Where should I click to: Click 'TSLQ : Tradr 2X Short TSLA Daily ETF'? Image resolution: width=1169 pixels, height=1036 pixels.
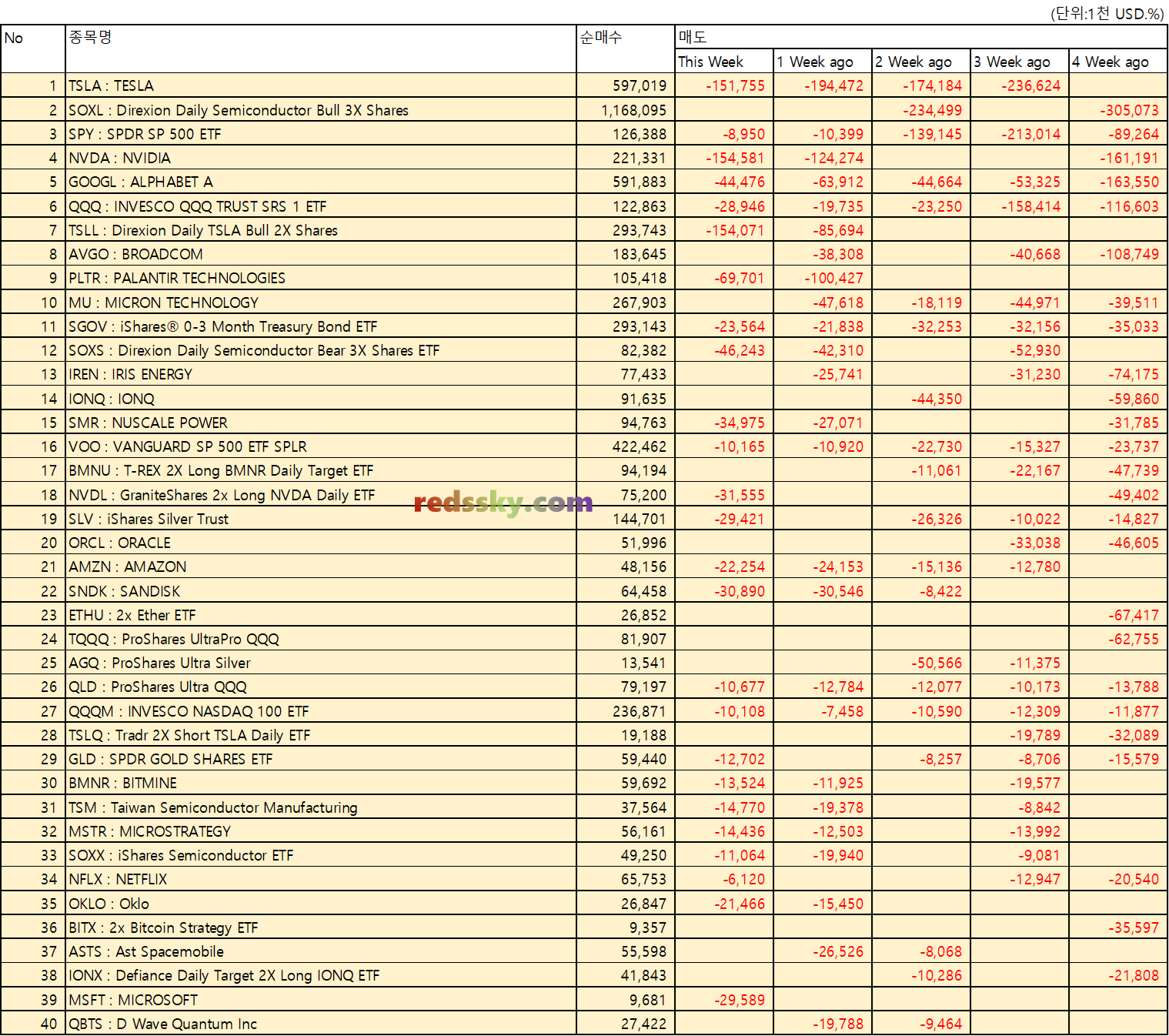[321, 735]
